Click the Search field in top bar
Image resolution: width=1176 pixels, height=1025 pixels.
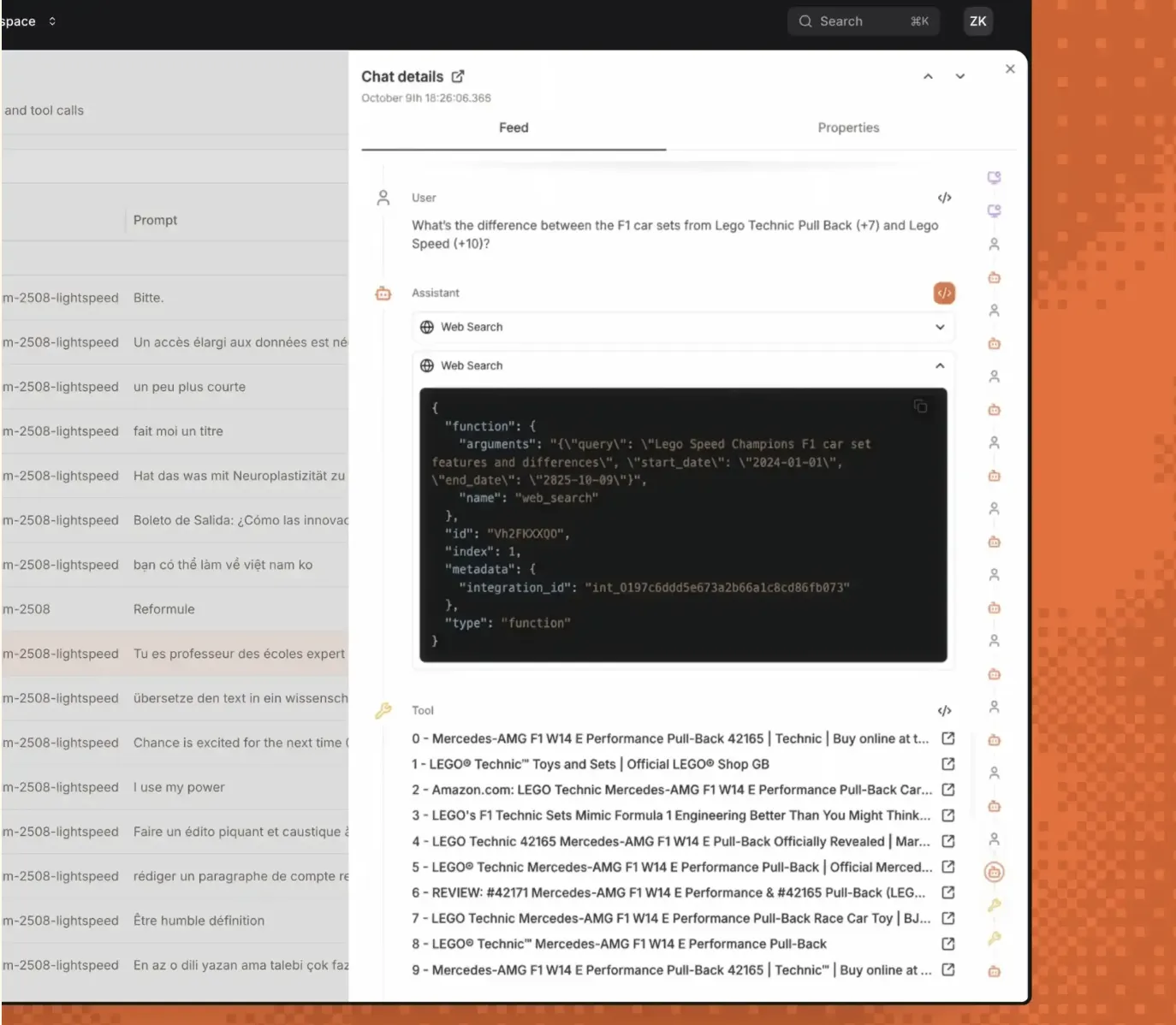point(863,21)
